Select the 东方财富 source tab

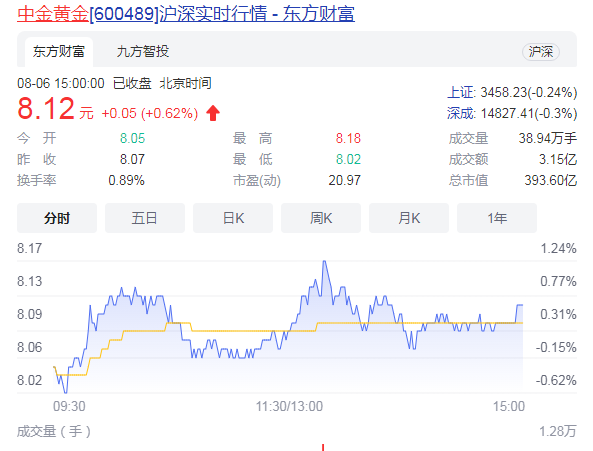pos(59,52)
